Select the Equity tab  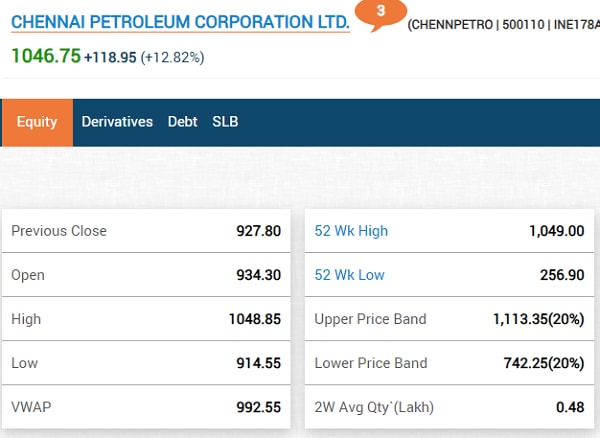click(x=37, y=122)
